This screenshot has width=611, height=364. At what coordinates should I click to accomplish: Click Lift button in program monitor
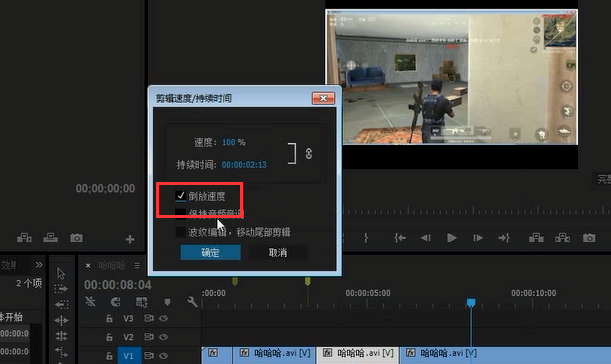536,238
